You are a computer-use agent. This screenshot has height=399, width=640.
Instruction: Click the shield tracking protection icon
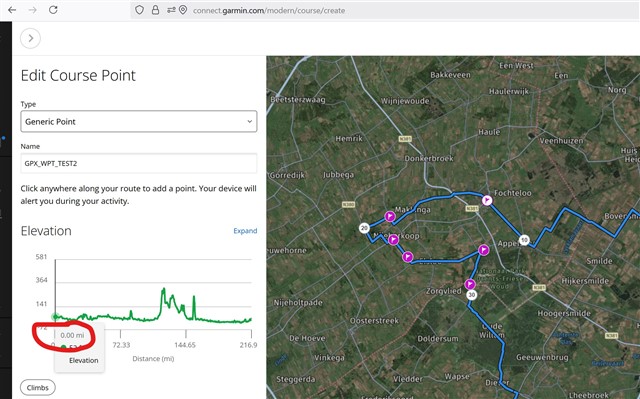pyautogui.click(x=139, y=10)
